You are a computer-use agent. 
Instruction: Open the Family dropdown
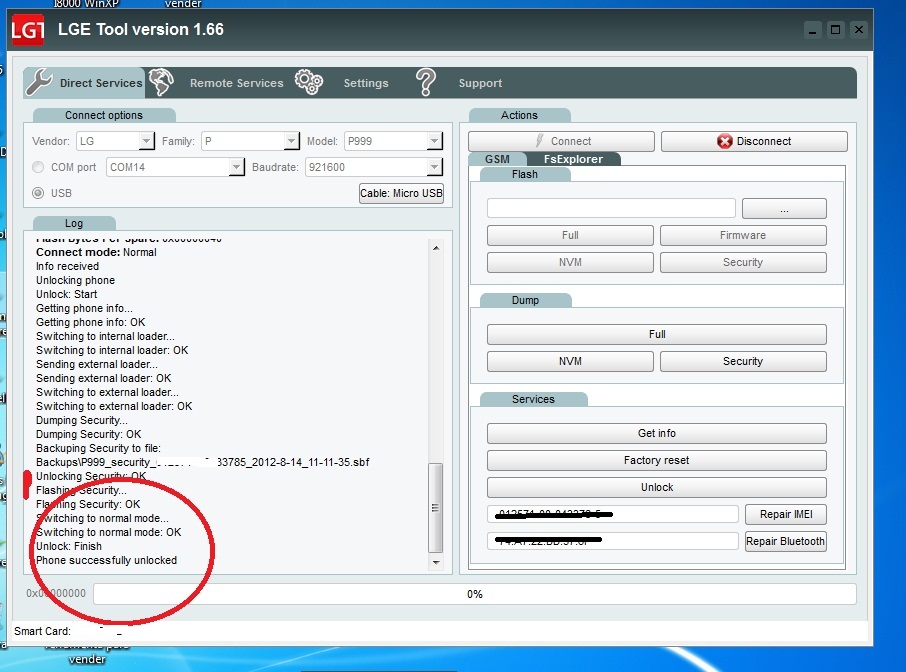292,141
